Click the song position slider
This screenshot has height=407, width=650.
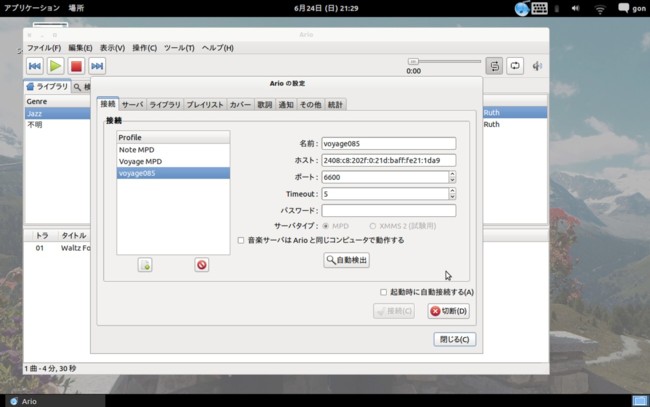[444, 61]
